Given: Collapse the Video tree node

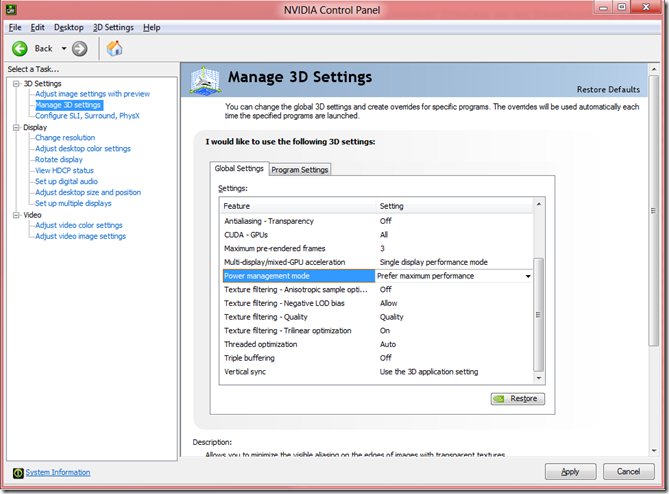Looking at the screenshot, I should tap(16, 215).
